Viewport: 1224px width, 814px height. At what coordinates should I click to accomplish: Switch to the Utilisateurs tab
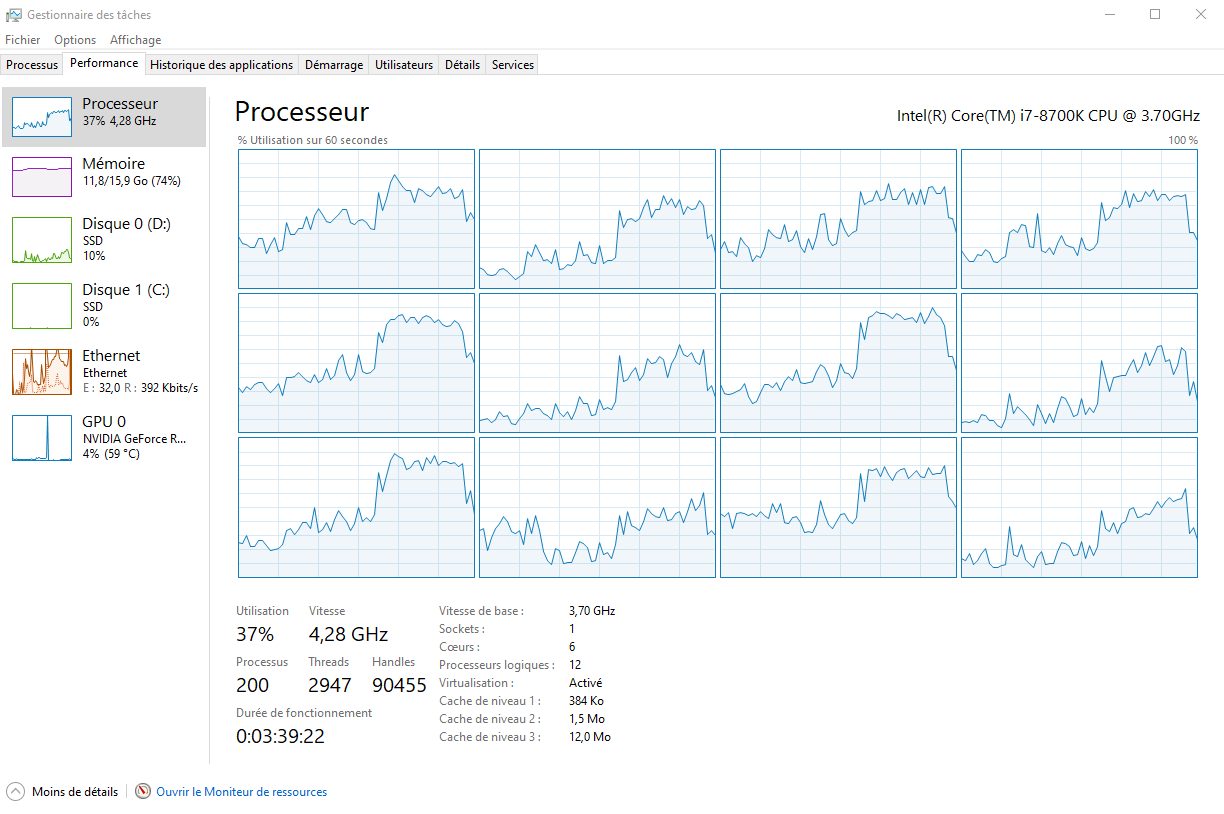pos(404,65)
